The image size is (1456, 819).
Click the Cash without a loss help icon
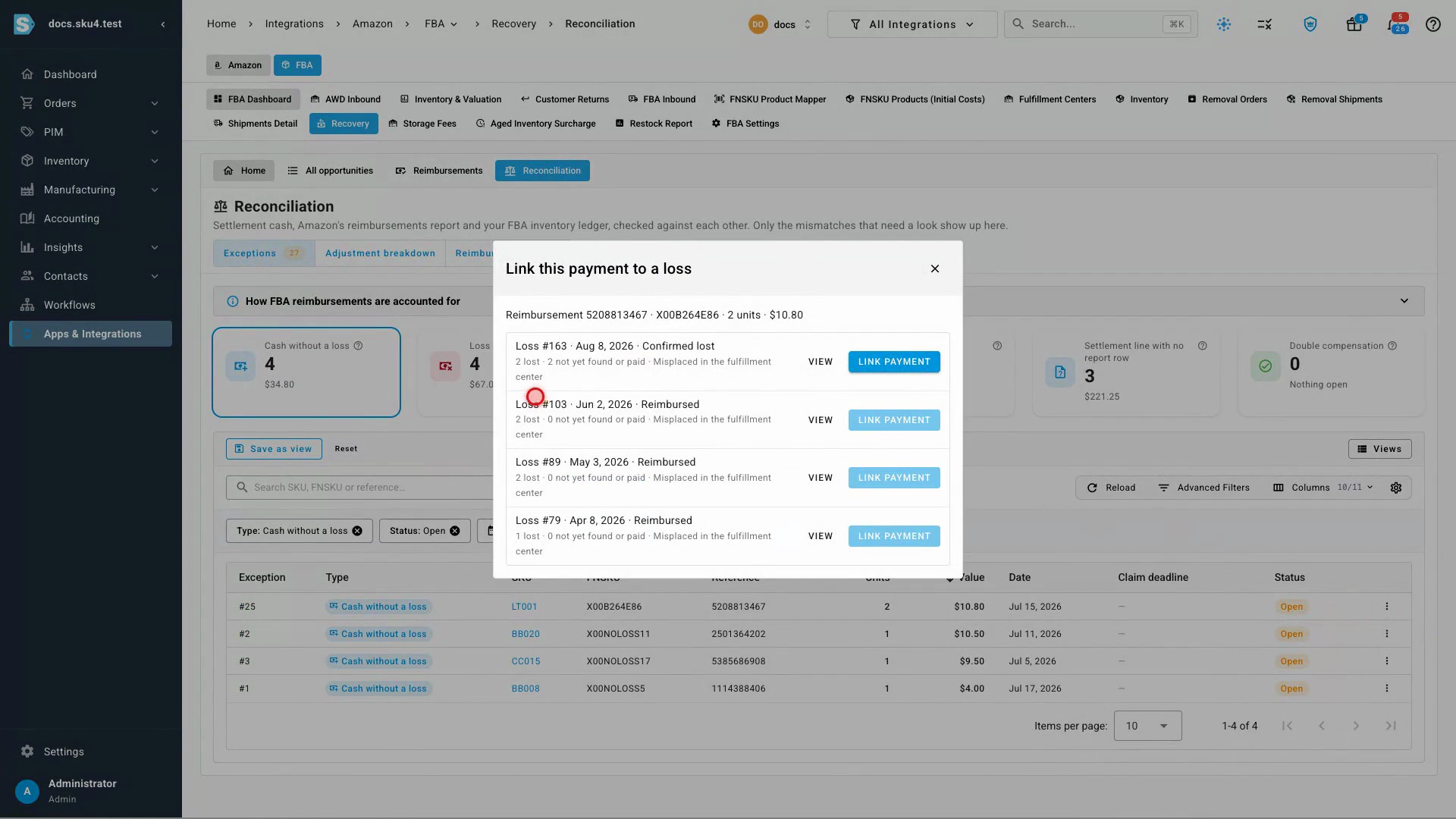coord(358,346)
